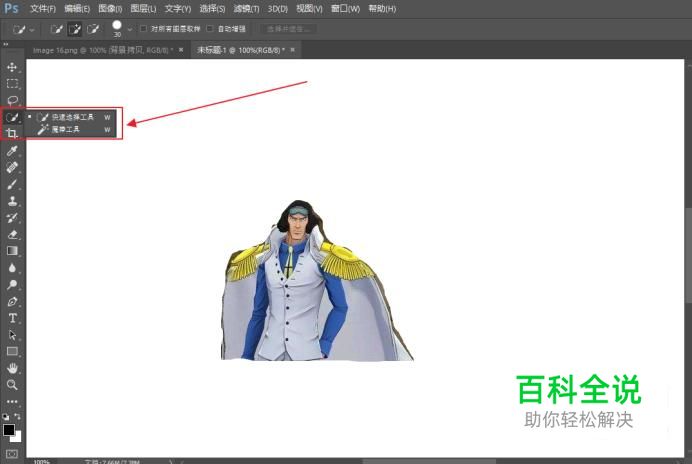This screenshot has width=692, height=464.
Task: Open the 图层(L) menu
Action: click(x=143, y=9)
